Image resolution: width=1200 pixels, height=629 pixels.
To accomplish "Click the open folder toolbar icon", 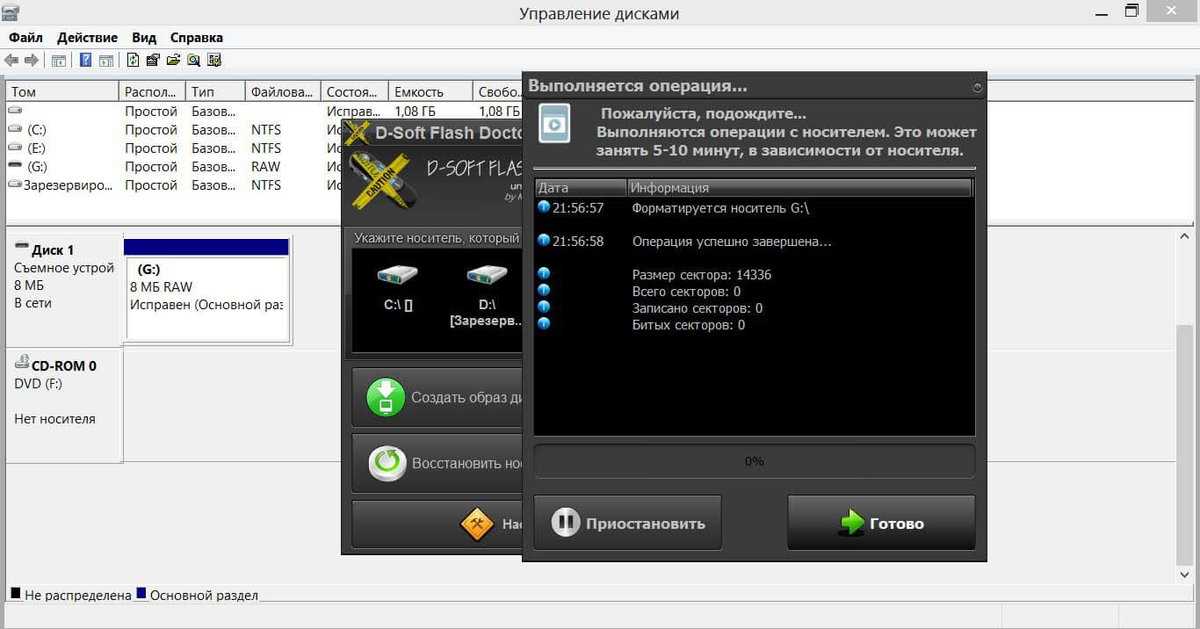I will coord(174,60).
